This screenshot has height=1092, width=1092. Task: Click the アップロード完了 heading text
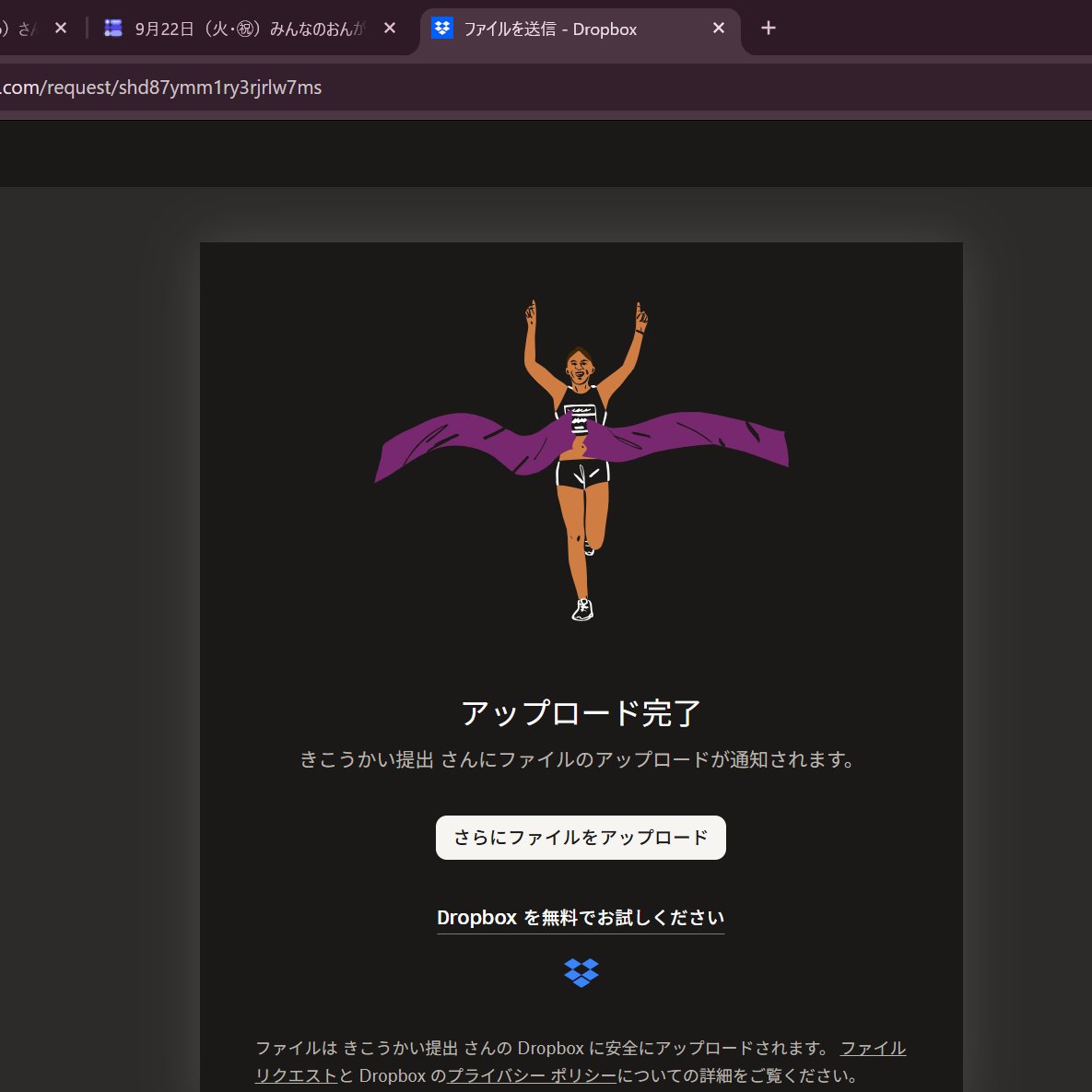pos(581,712)
